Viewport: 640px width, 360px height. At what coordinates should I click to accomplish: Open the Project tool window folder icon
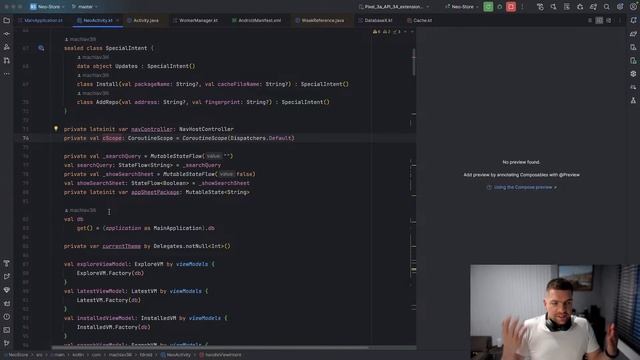[x=7, y=20]
